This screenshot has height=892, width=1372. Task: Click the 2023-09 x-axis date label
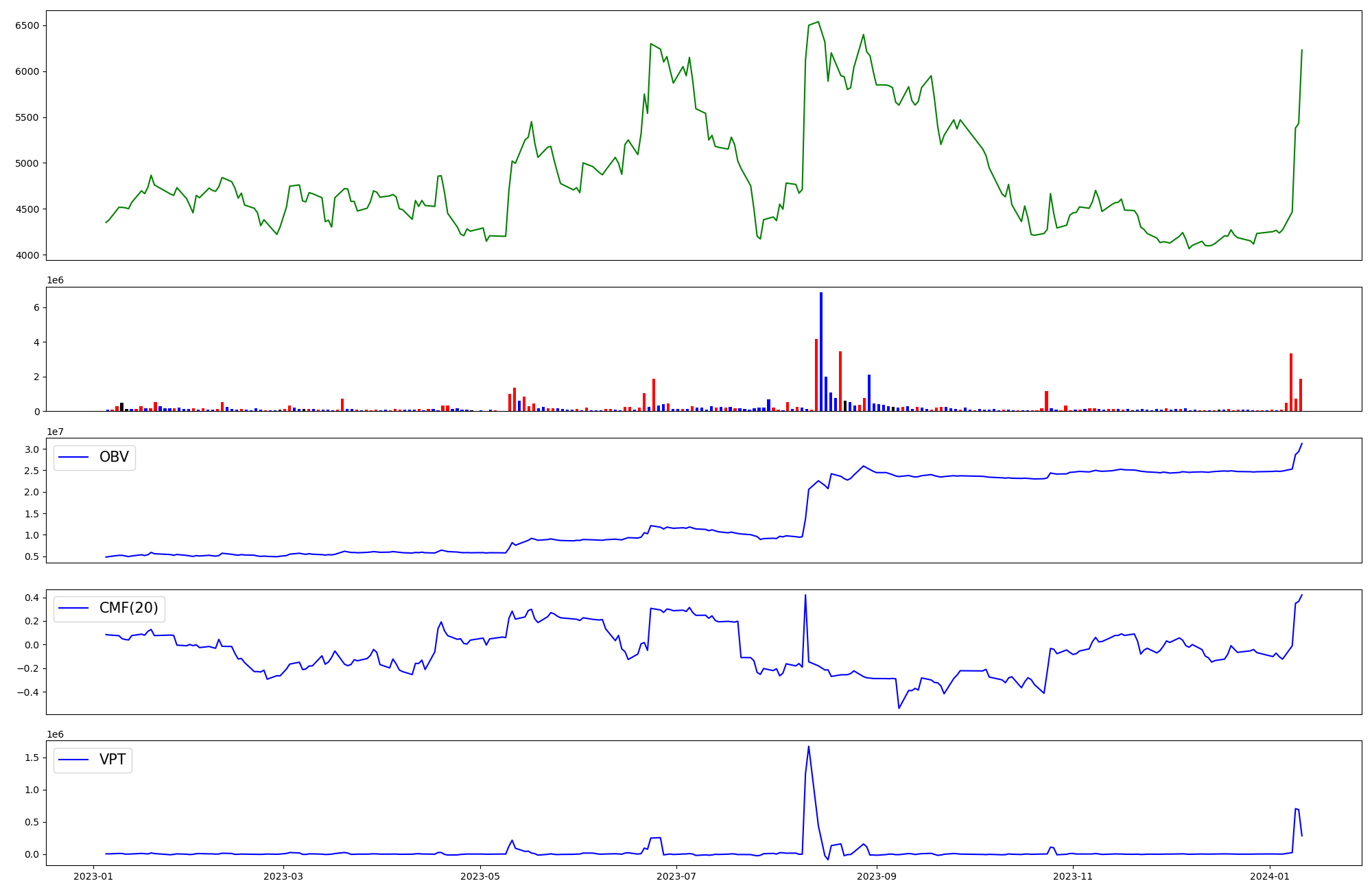point(877,876)
